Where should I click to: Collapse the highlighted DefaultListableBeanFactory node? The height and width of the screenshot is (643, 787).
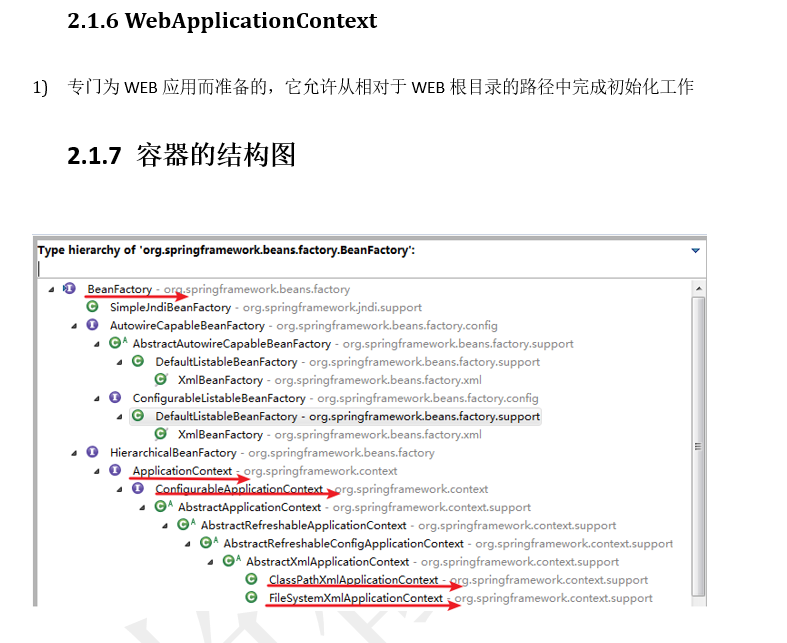tap(119, 417)
